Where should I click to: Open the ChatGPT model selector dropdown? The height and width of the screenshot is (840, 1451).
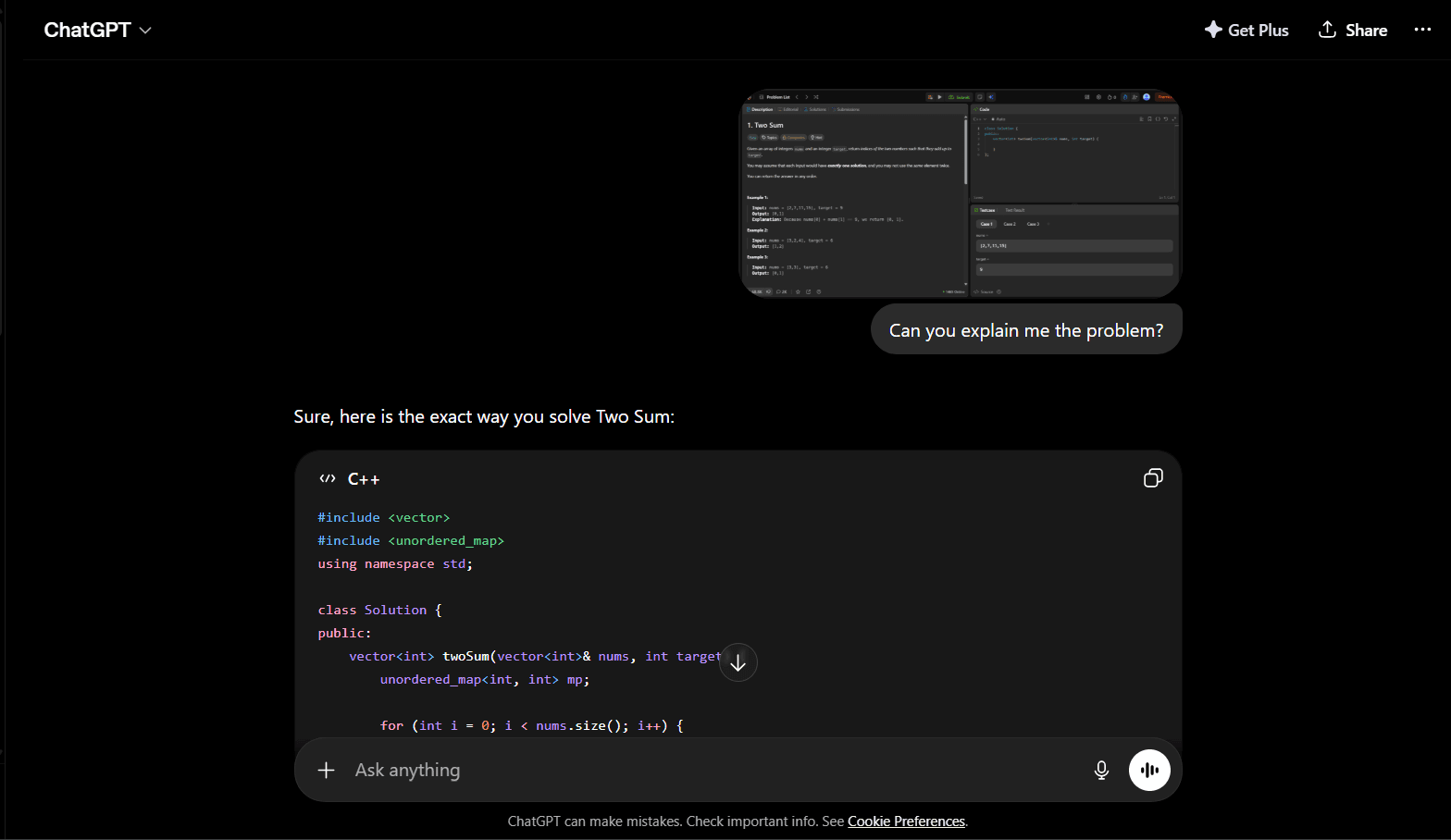pyautogui.click(x=97, y=30)
